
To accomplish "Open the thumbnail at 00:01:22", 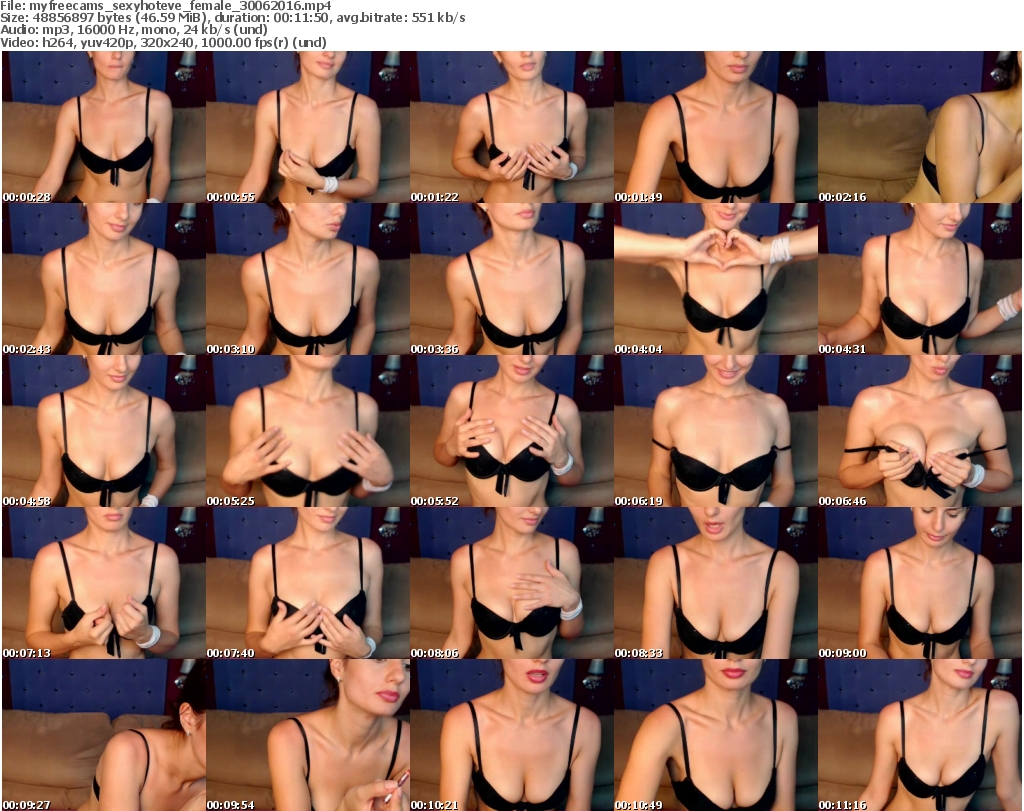I will pos(511,127).
